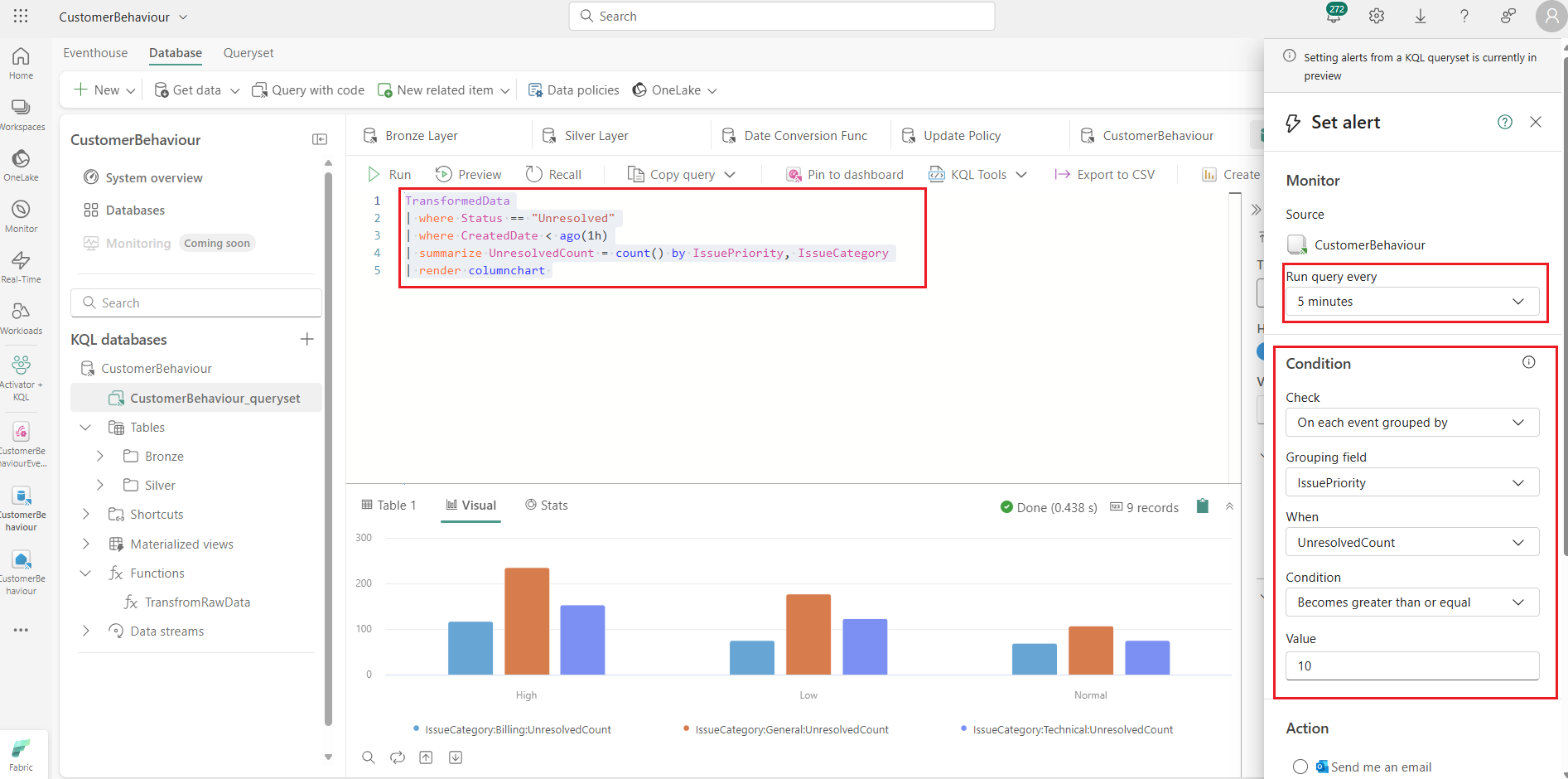
Task: Click the chart zoom magnifier icon
Action: coord(369,757)
